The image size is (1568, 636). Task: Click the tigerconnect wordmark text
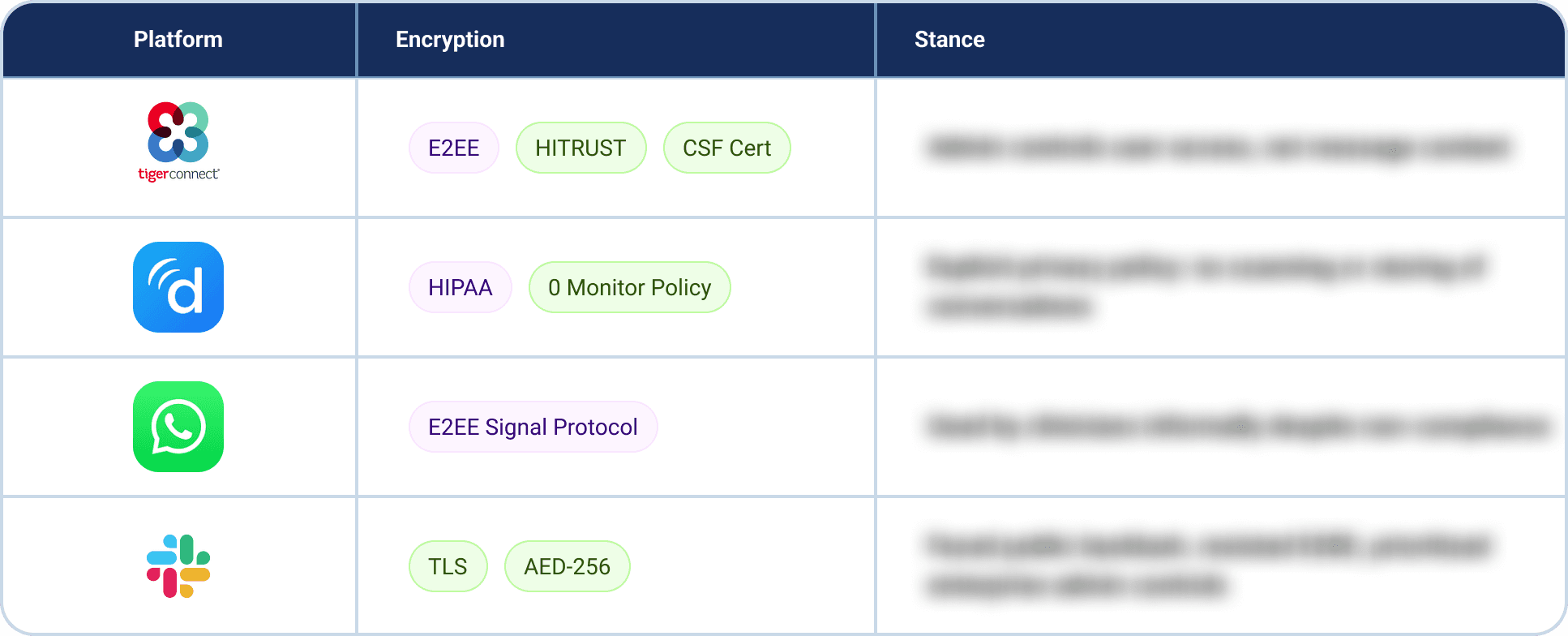pyautogui.click(x=178, y=174)
